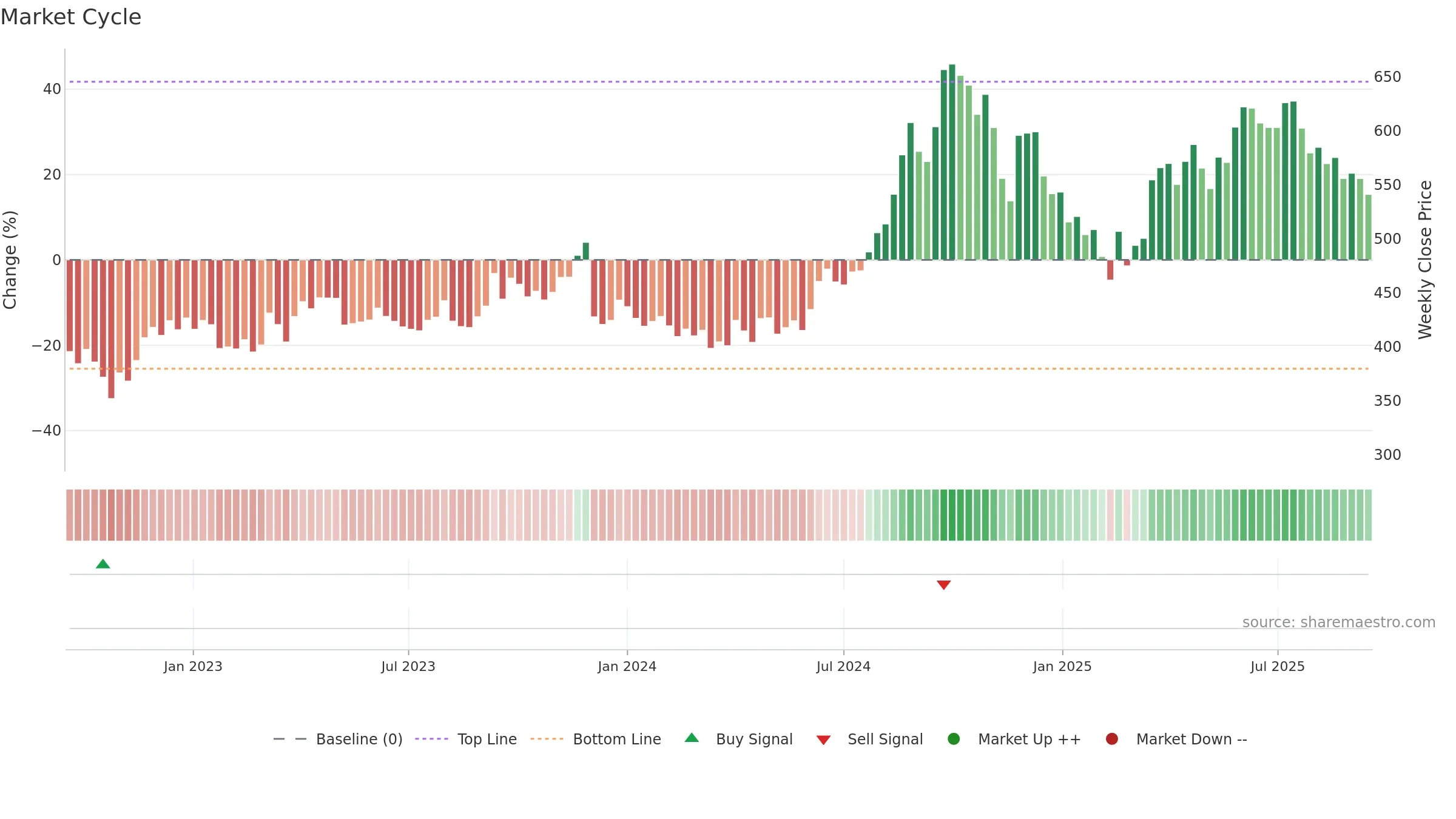Click the green circle Market Up icon
The width and height of the screenshot is (1456, 819).
point(954,739)
